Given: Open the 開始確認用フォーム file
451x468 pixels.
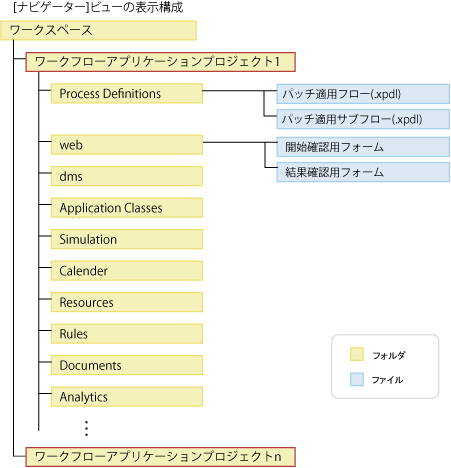Looking at the screenshot, I should 363,147.
